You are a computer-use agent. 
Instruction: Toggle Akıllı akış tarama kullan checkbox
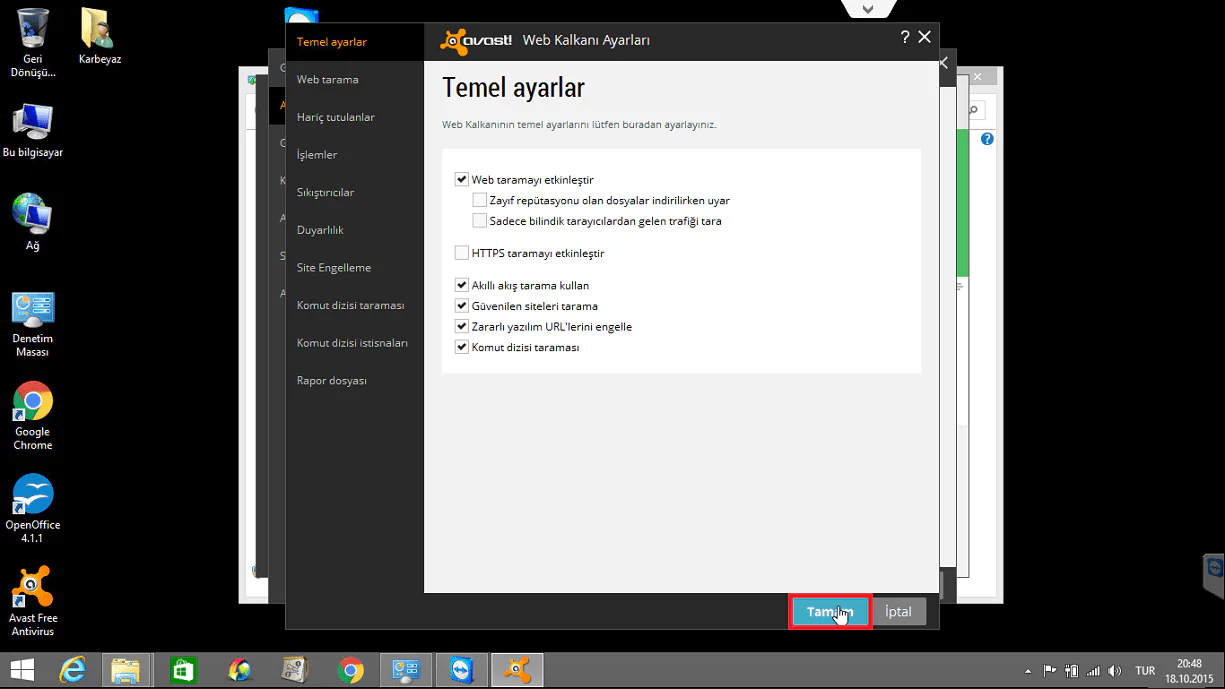(462, 285)
